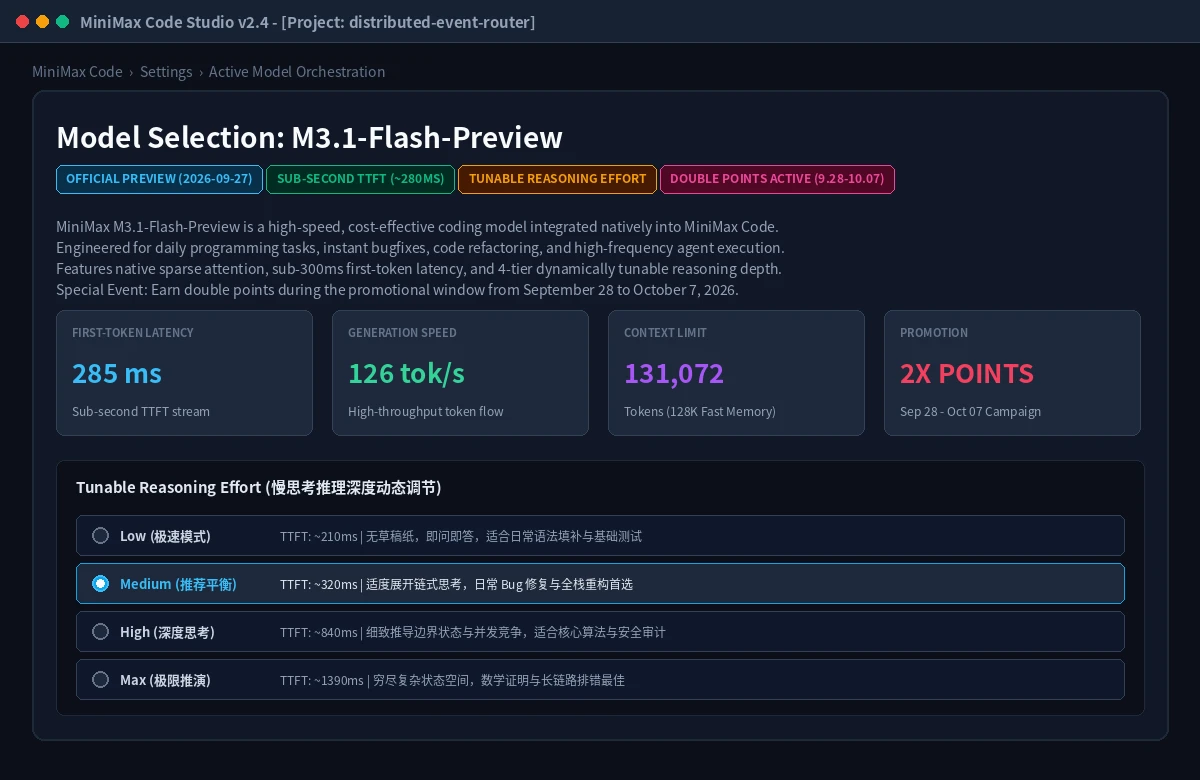Click the 2X POINTS value
1200x780 pixels.
pos(967,373)
